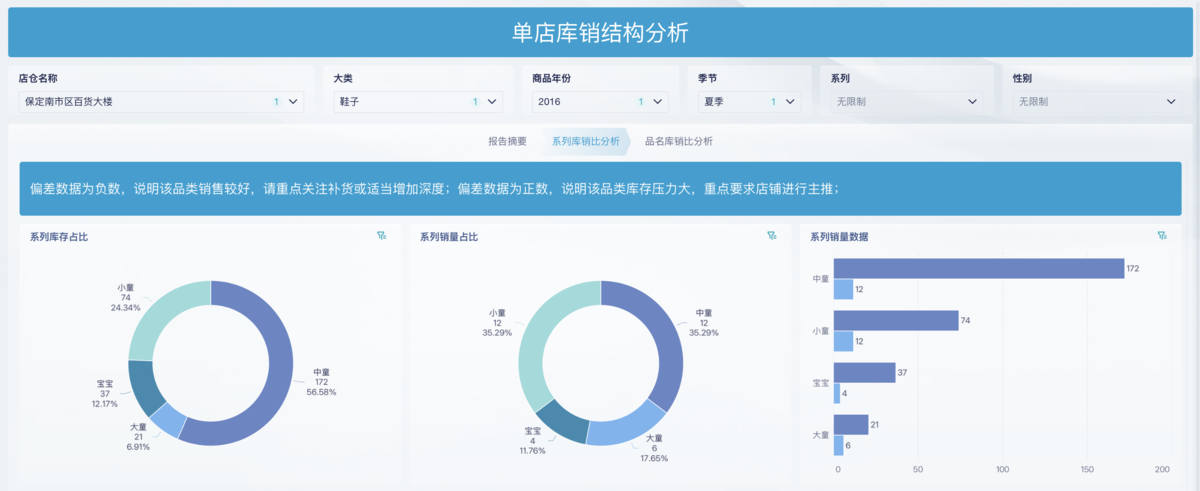The width and height of the screenshot is (1200, 491).
Task: Expand the 大类 dropdown showing 鞋子
Action: click(x=418, y=102)
